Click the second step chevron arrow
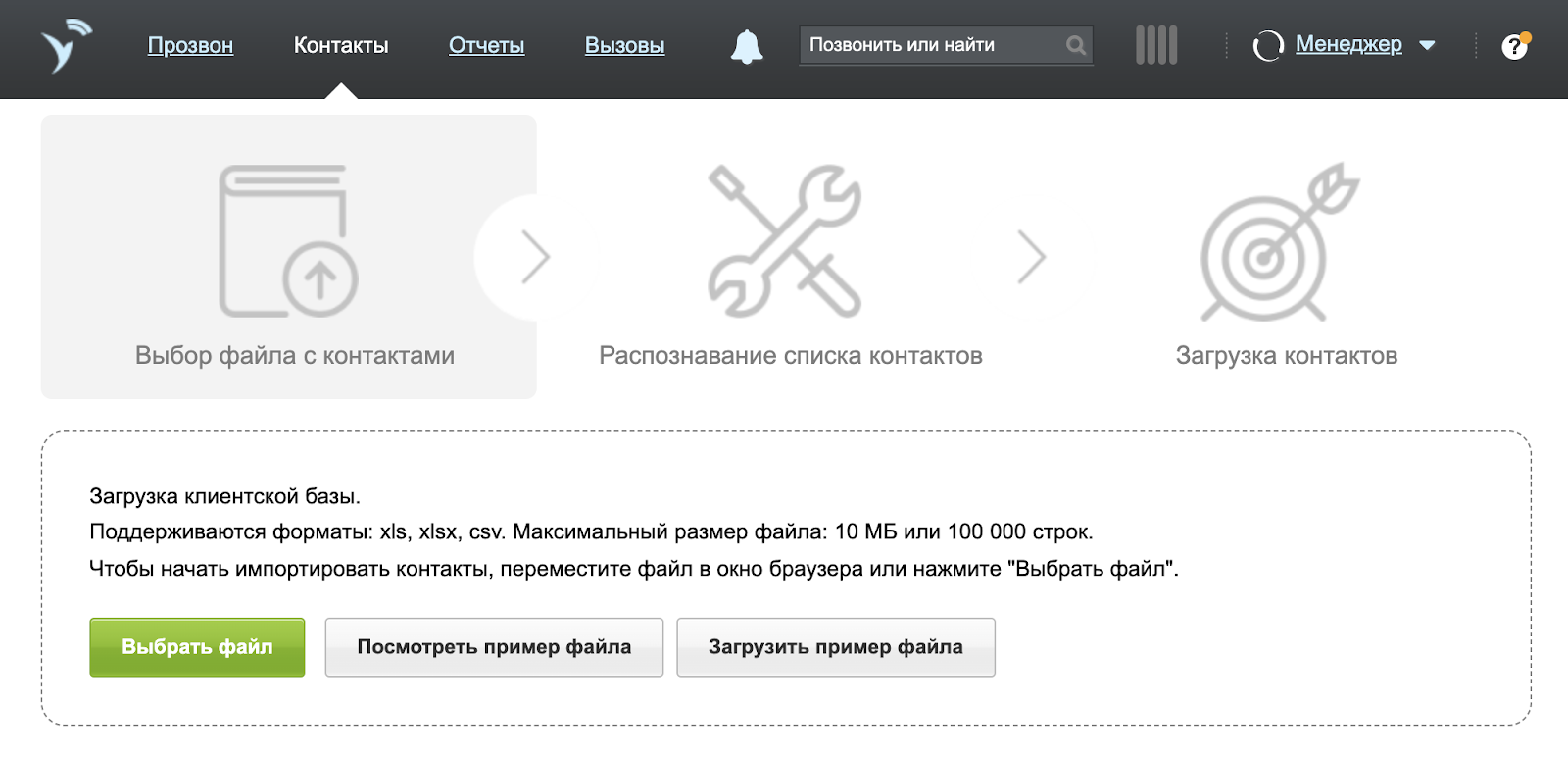Viewport: 1568px width, 759px height. [1031, 257]
